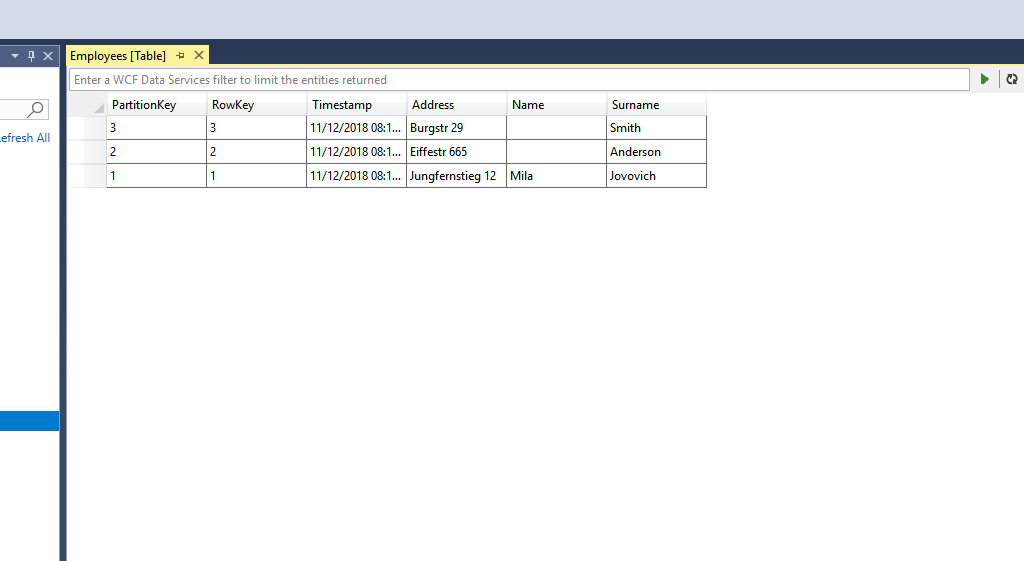Close the left side panel
This screenshot has height=561, width=1024.
tap(47, 56)
